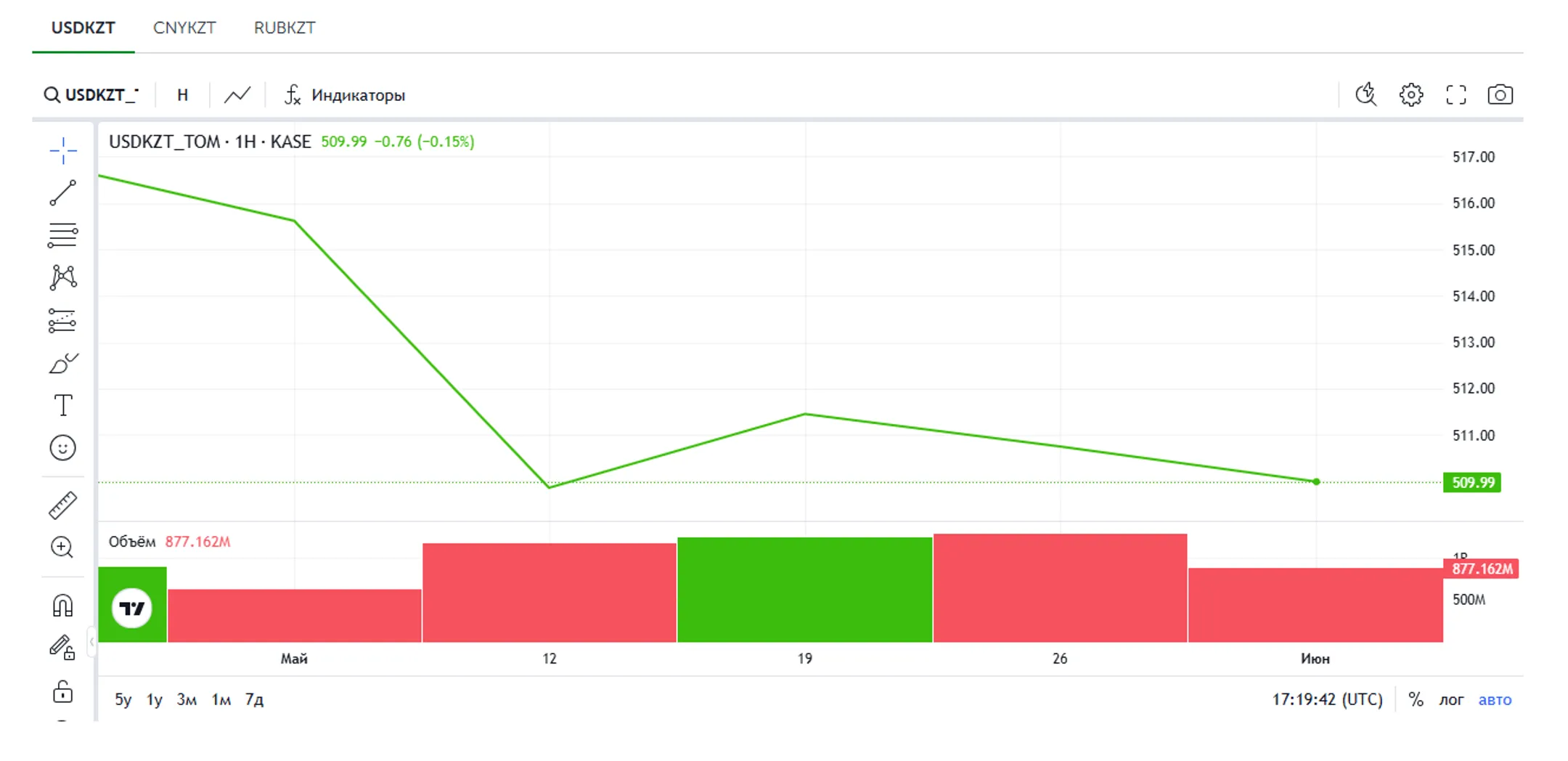
Task: Switch to the RUBKZT tab
Action: pos(285,28)
